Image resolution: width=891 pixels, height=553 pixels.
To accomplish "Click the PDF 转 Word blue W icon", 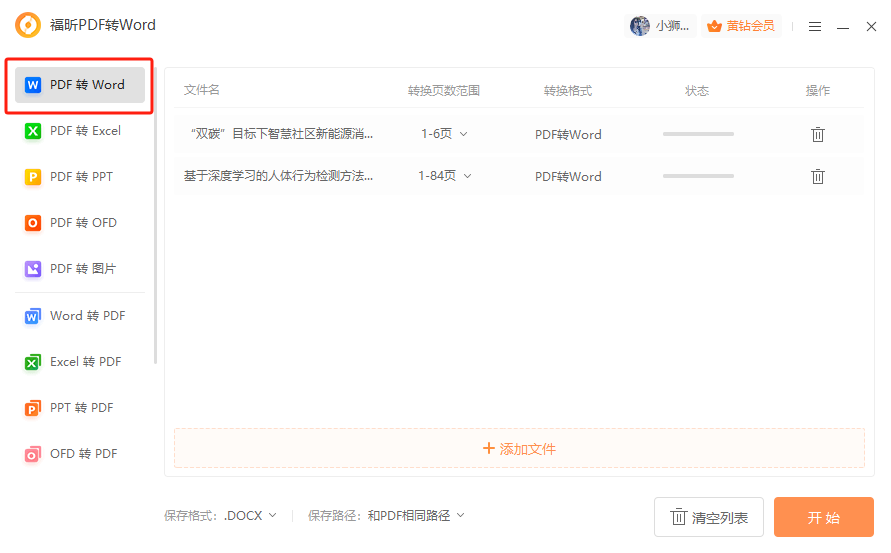I will click(x=33, y=85).
